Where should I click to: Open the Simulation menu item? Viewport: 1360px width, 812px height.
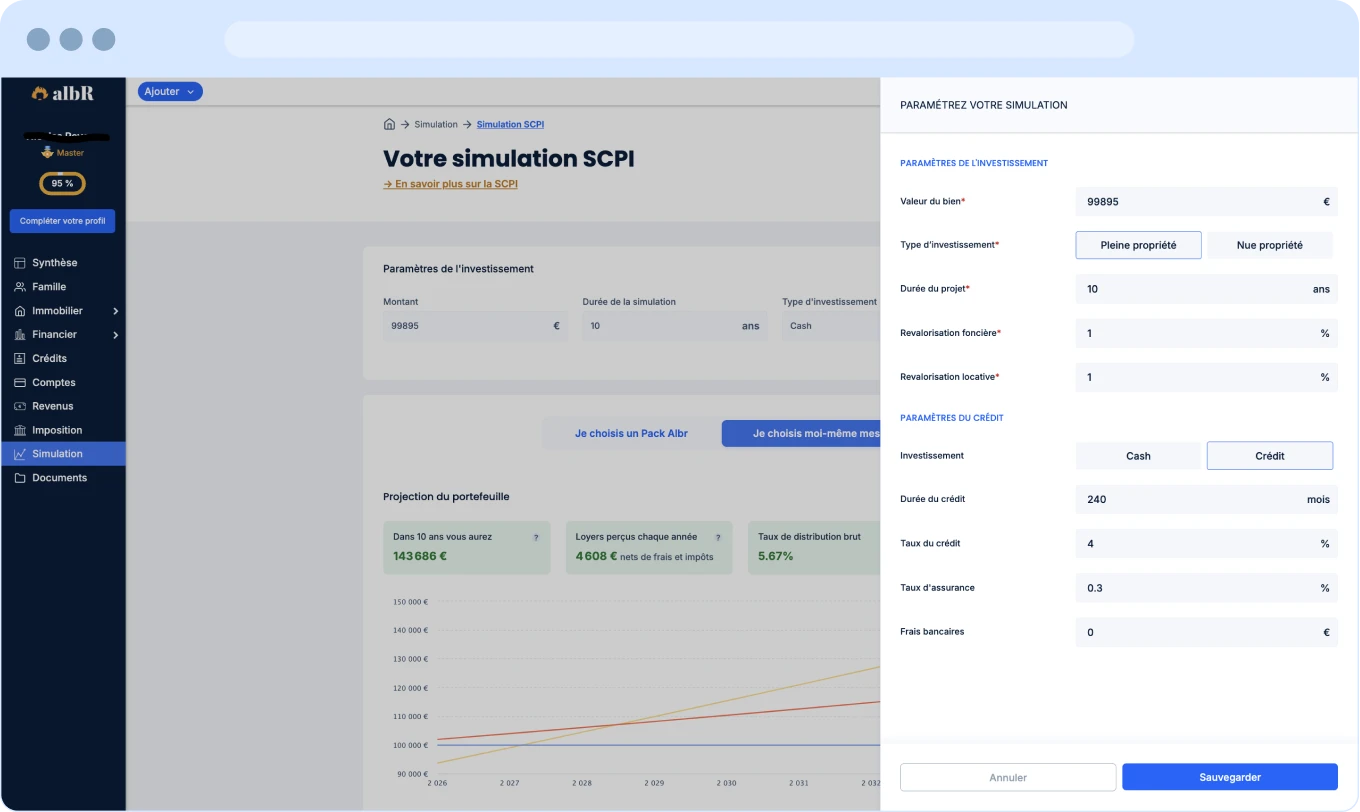[57, 454]
